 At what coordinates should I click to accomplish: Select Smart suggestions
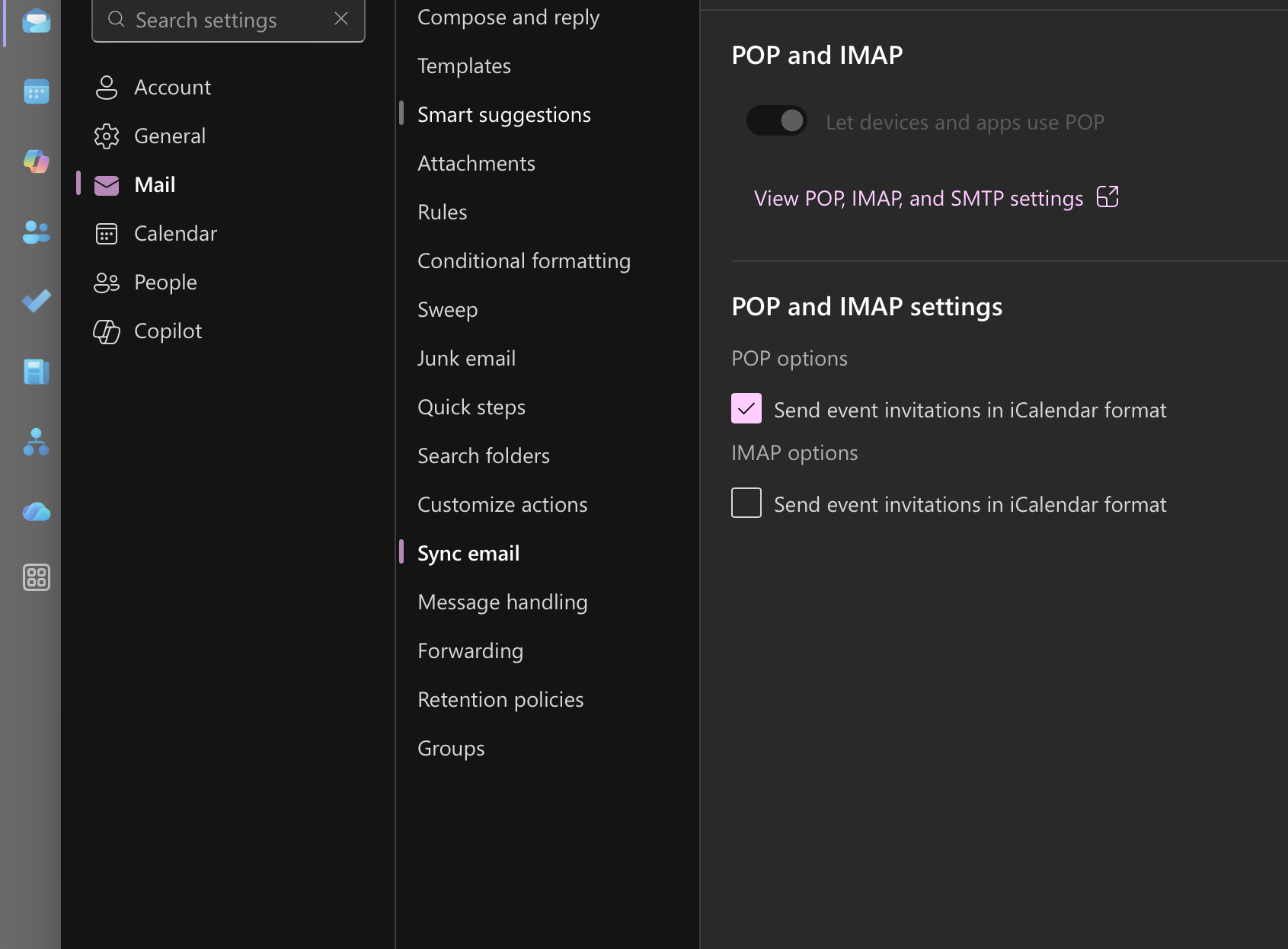(x=503, y=115)
